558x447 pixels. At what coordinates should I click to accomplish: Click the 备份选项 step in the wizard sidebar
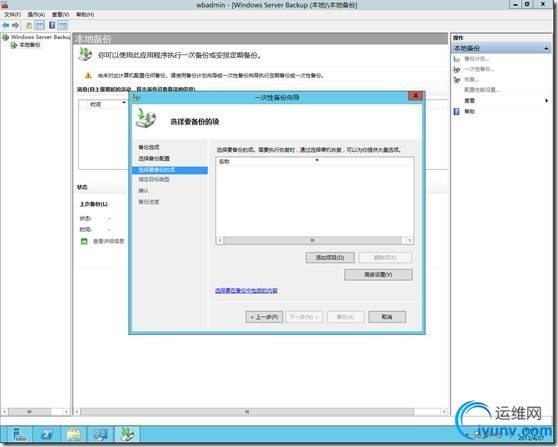click(149, 147)
